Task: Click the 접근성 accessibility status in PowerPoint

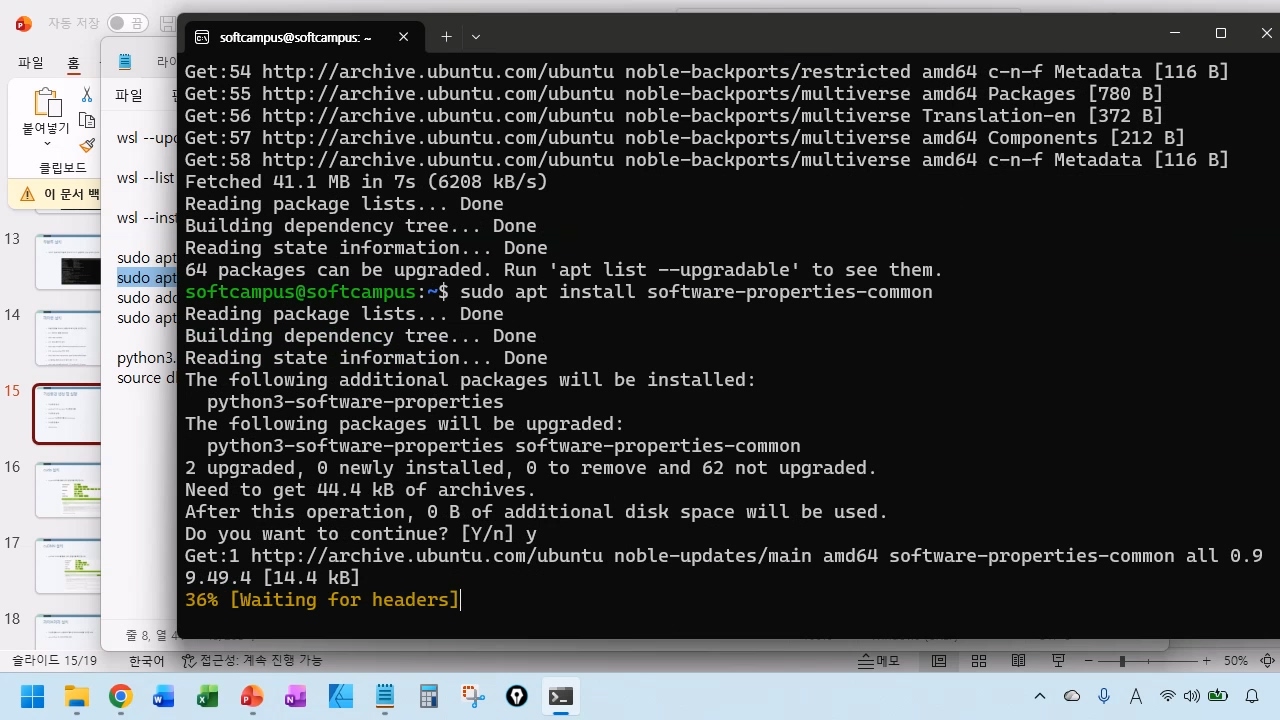Action: pyautogui.click(x=251, y=661)
